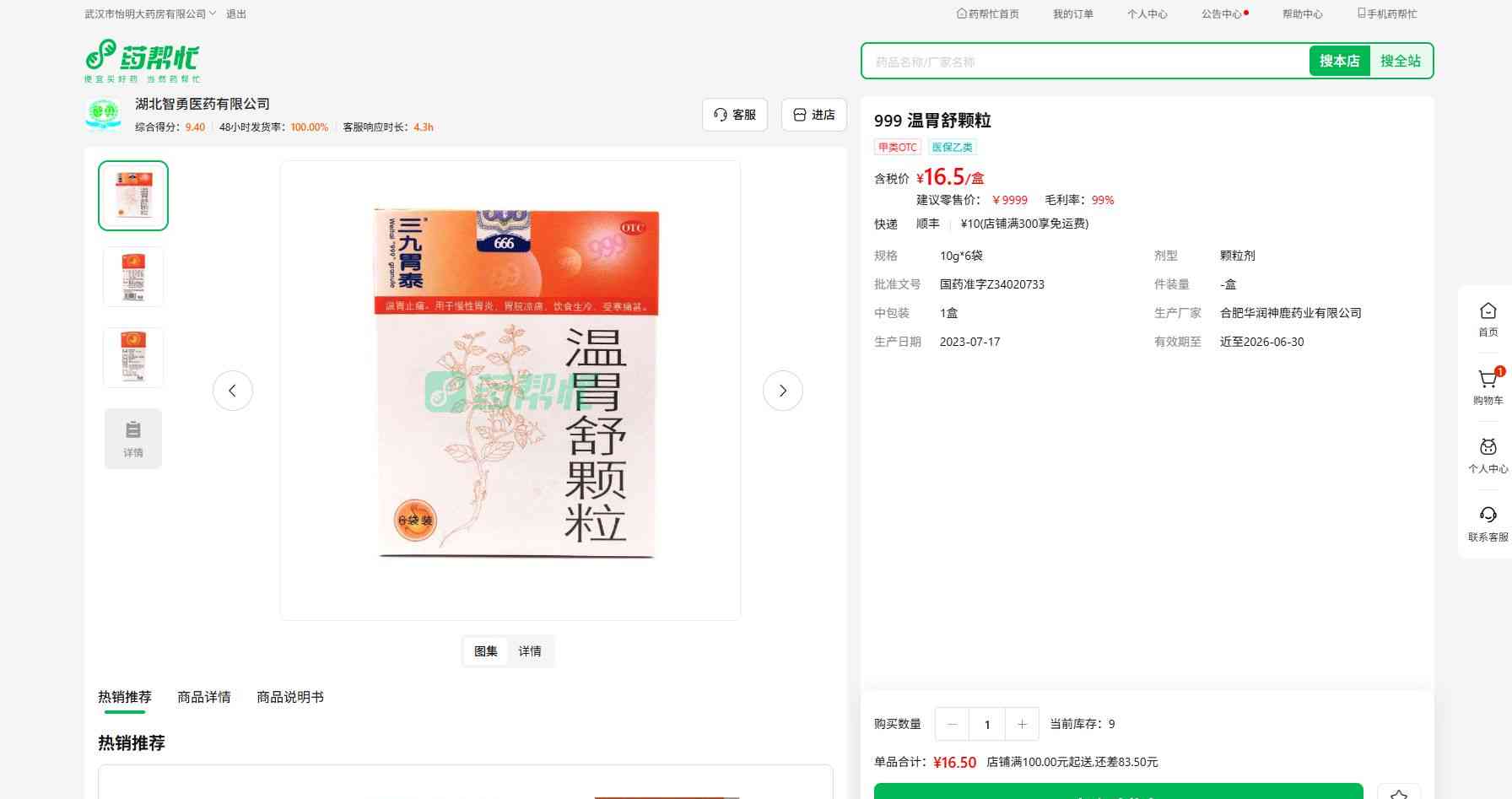Click the 药帮忙 logo
The image size is (1512, 799).
click(x=142, y=60)
